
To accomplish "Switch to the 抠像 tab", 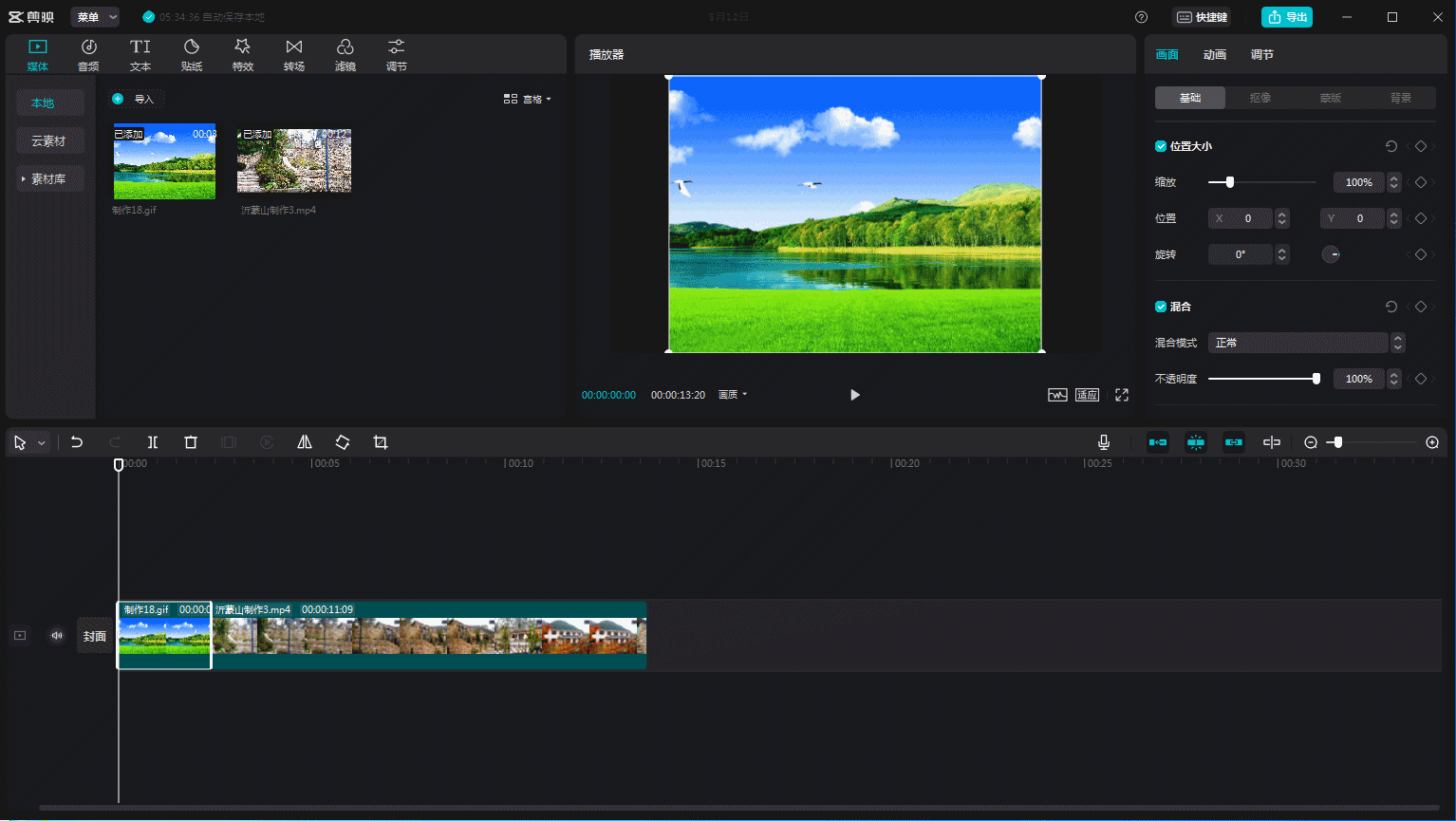I will [1260, 98].
